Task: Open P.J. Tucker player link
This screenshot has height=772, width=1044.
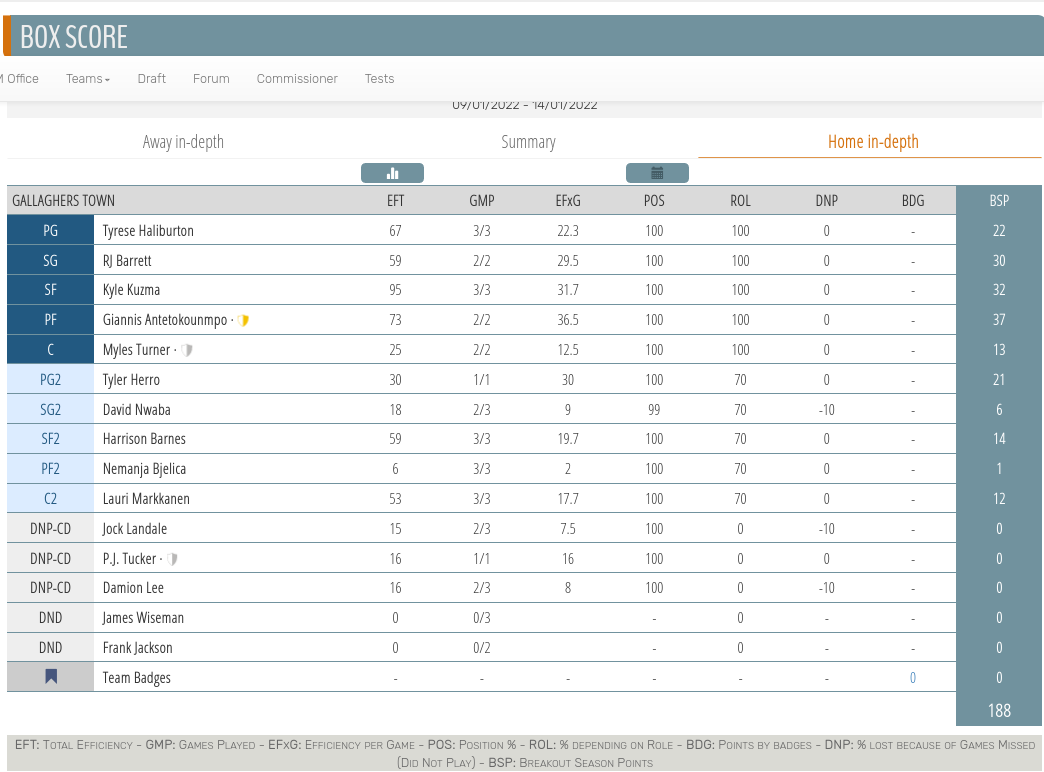Action: pyautogui.click(x=130, y=559)
